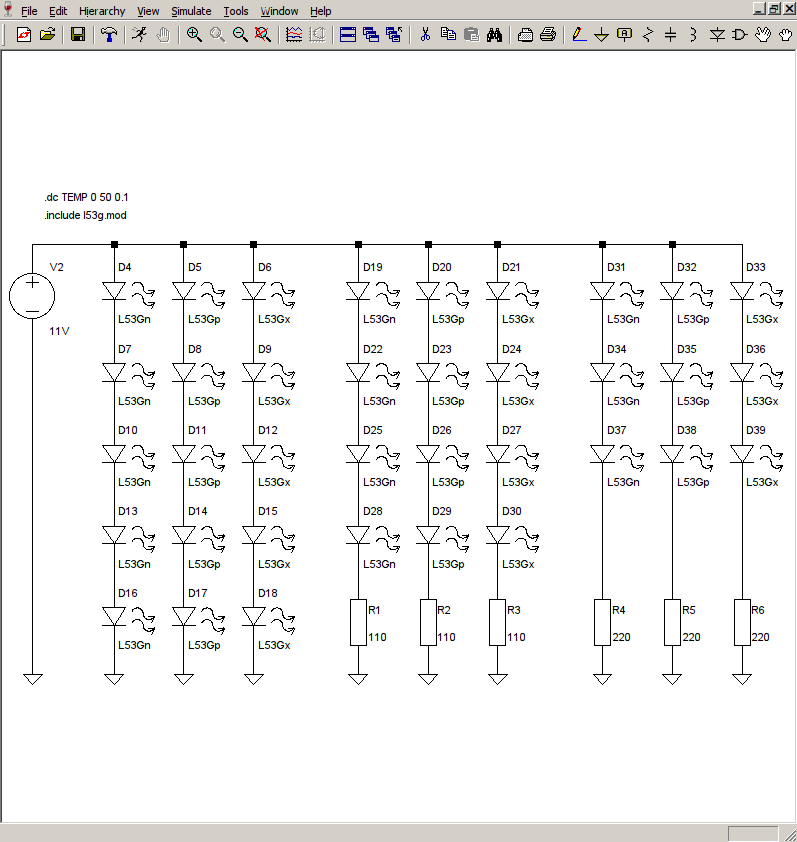Select resistor R4 symbol
This screenshot has width=797, height=842.
[603, 622]
